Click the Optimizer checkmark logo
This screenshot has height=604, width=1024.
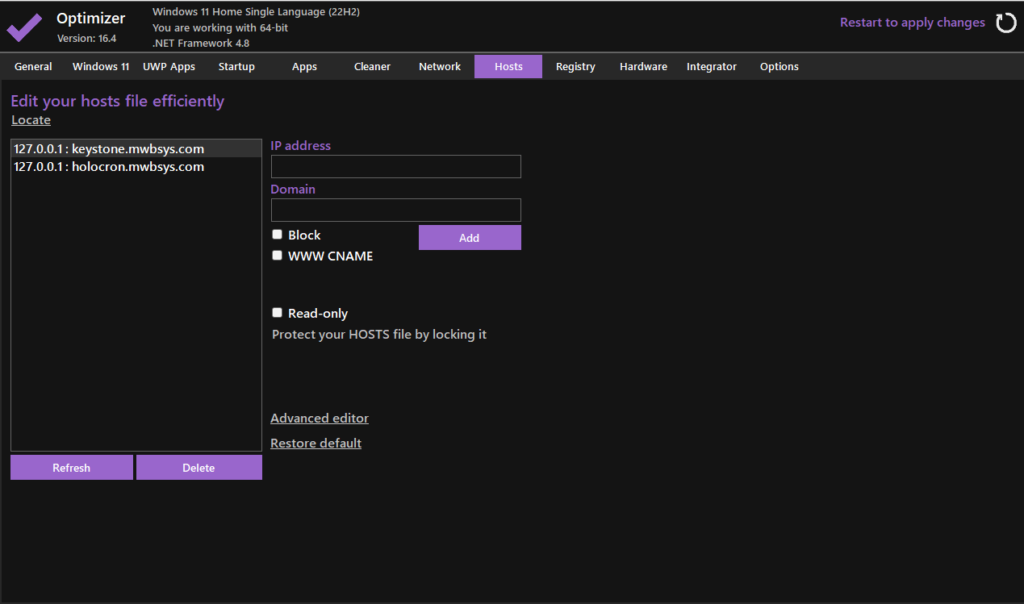point(25,26)
